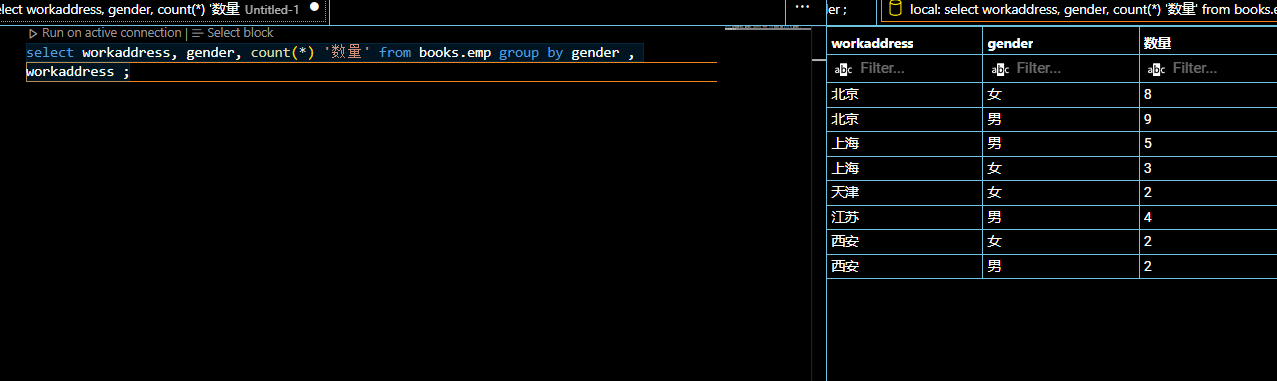Select the count cell showing 9
The height and width of the screenshot is (381, 1277).
[x=1208, y=119]
